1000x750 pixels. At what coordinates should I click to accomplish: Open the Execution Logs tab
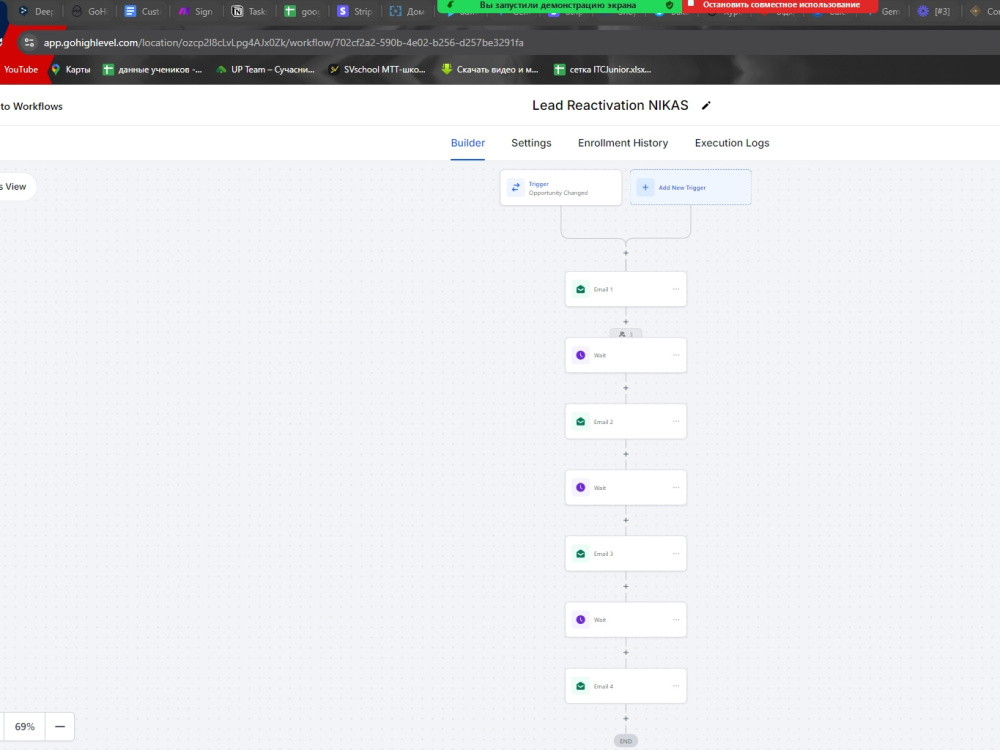pyautogui.click(x=732, y=143)
